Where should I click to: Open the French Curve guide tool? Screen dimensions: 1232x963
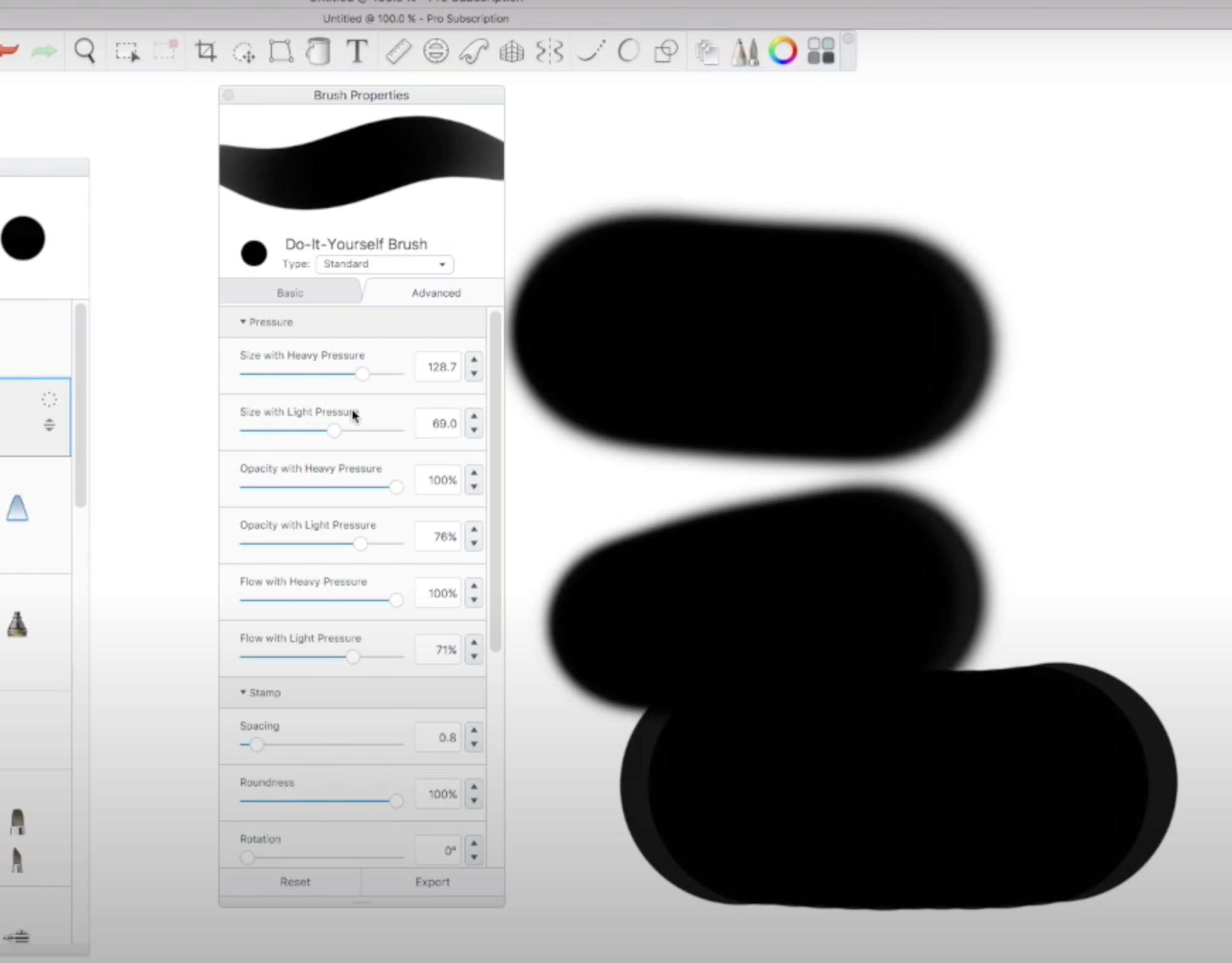pos(474,51)
